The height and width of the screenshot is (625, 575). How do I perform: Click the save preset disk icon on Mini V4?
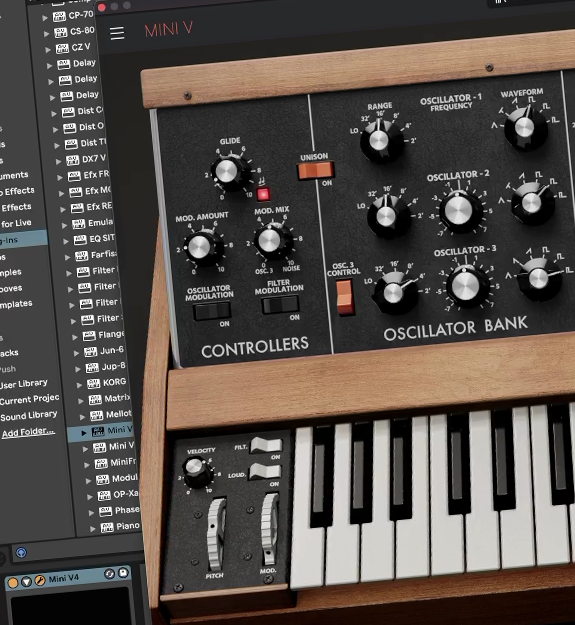coord(123,572)
